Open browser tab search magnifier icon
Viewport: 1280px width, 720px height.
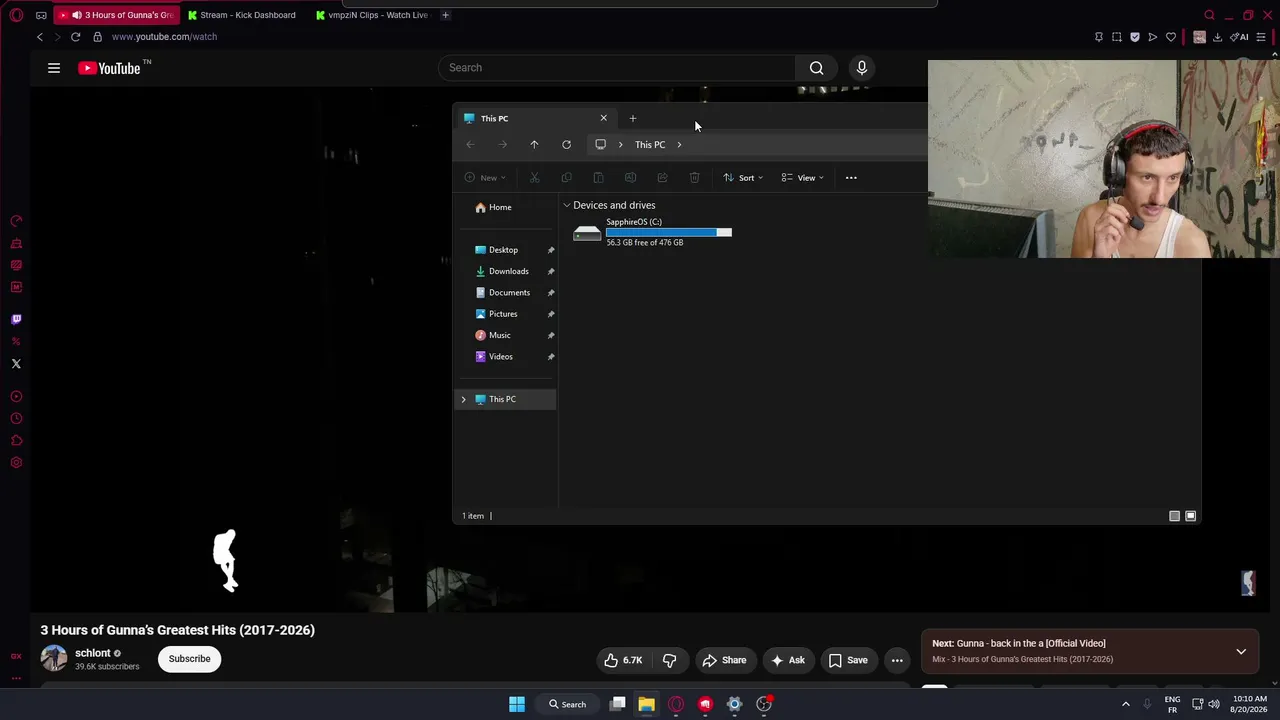click(x=1210, y=15)
